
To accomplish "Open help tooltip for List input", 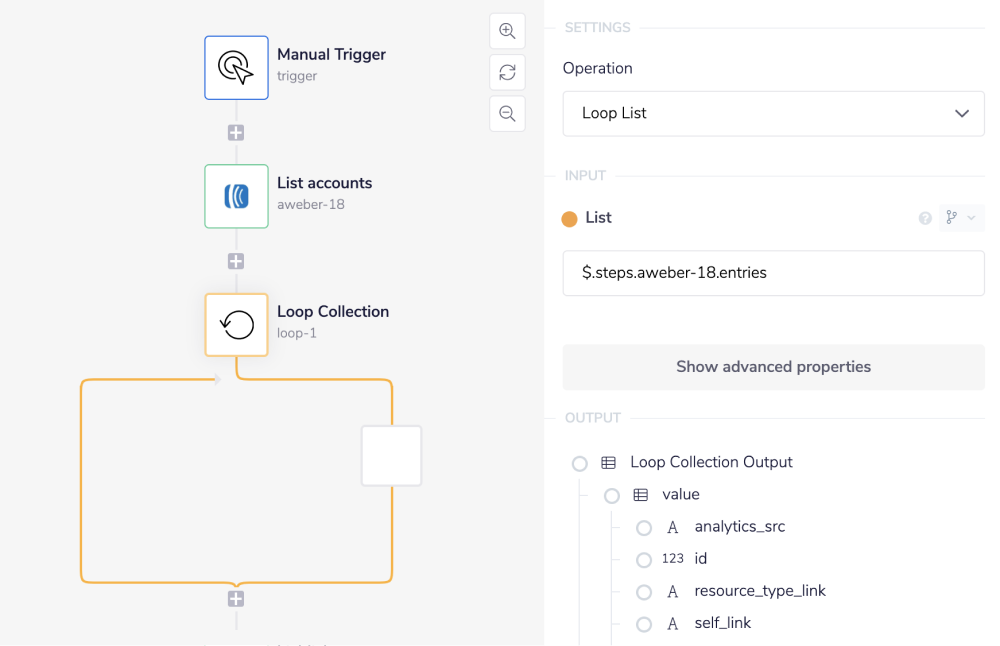I will 925,218.
